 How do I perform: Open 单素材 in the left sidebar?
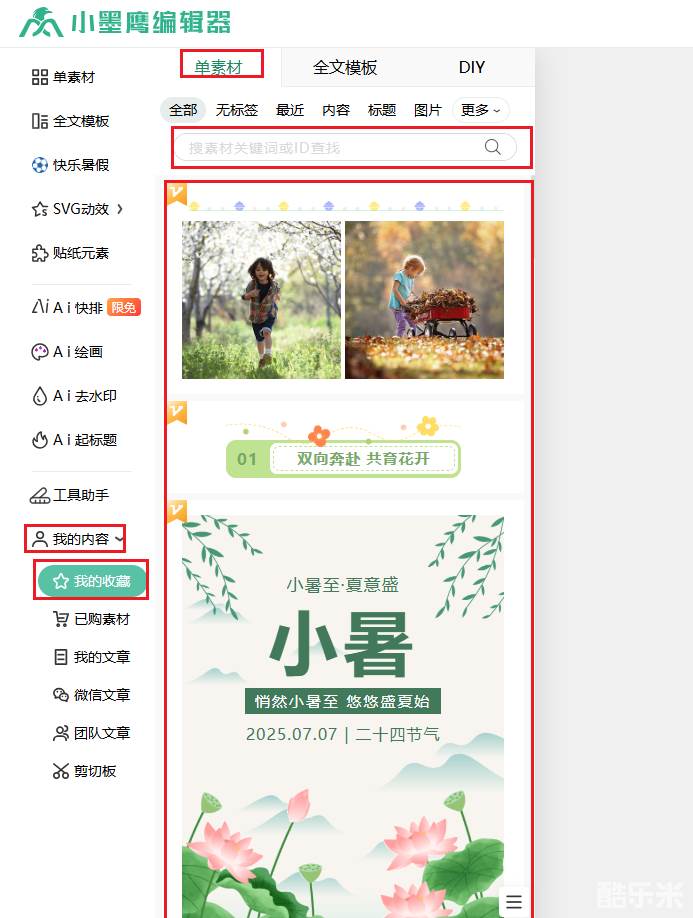point(63,77)
